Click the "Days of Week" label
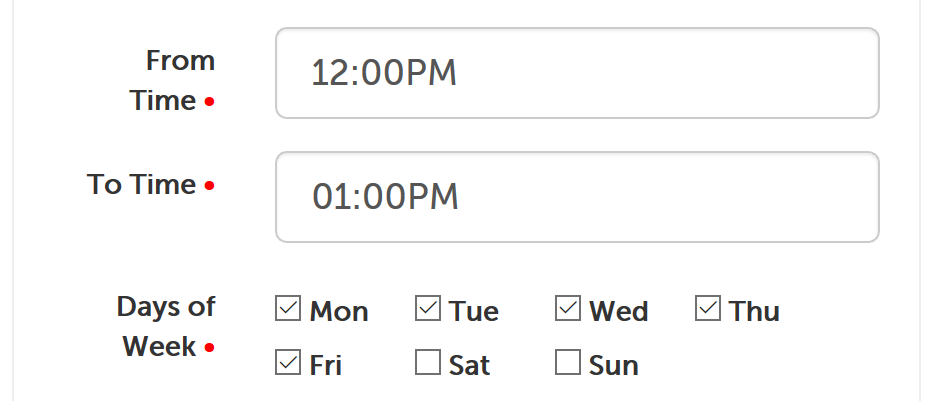The image size is (935, 401). [x=165, y=326]
